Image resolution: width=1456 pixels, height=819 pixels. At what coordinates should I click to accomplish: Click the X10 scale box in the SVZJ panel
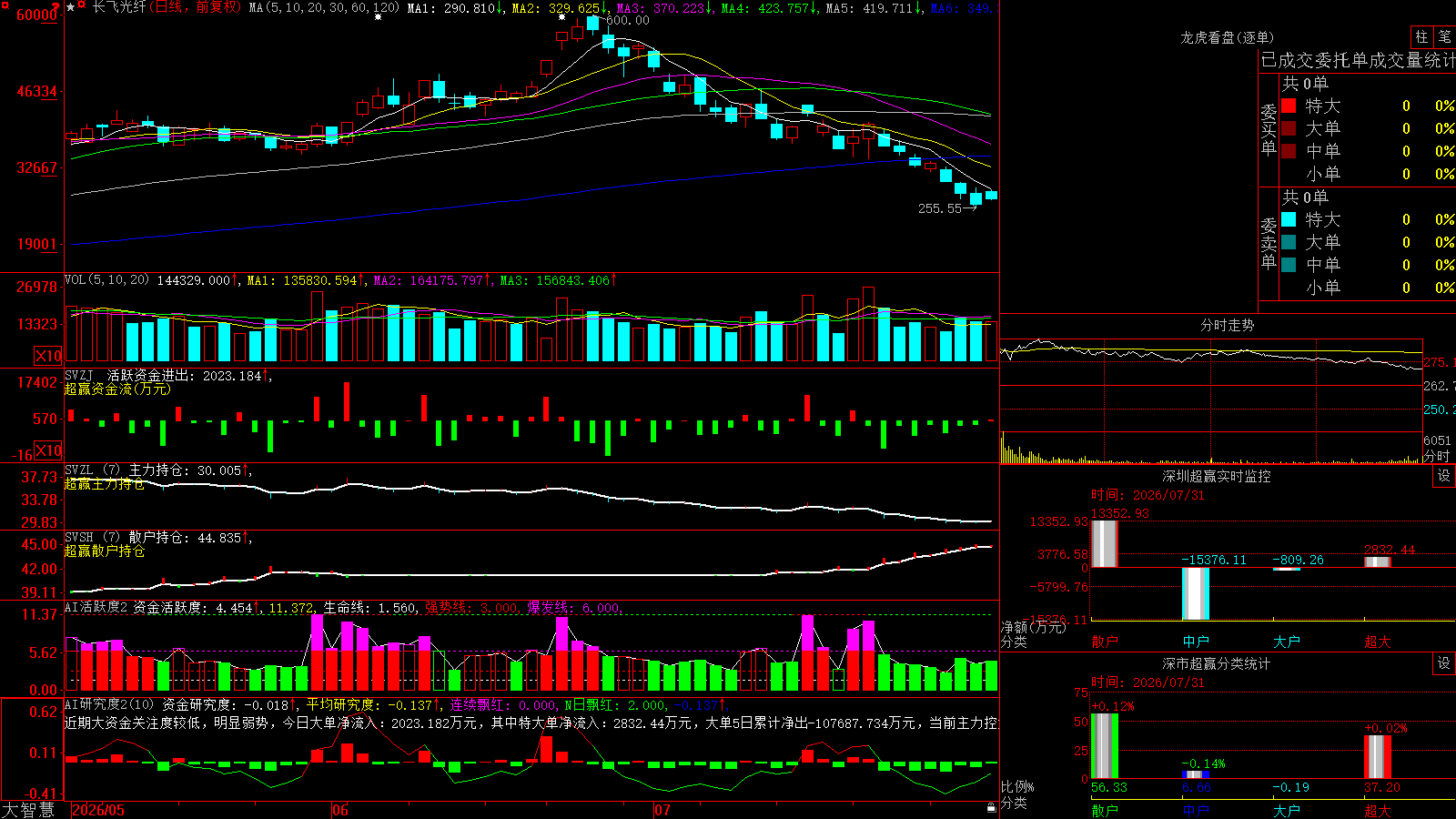48,450
